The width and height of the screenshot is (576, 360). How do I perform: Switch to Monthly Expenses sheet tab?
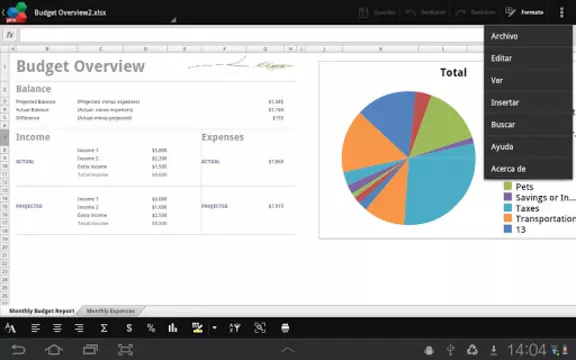pos(111,311)
